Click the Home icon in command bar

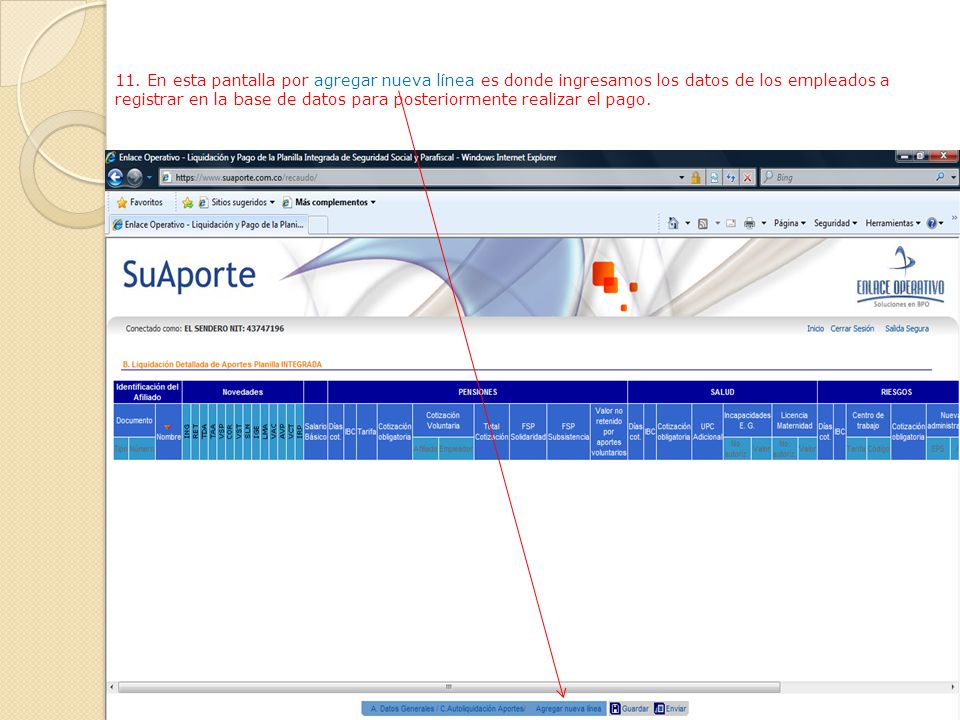673,223
